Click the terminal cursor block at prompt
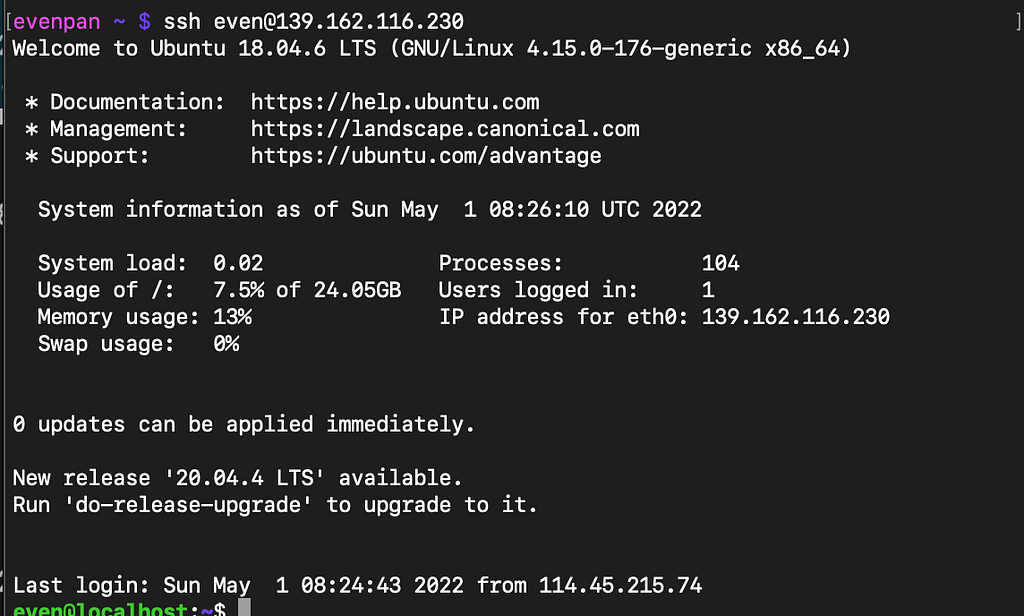The width and height of the screenshot is (1024, 616). [x=244, y=608]
